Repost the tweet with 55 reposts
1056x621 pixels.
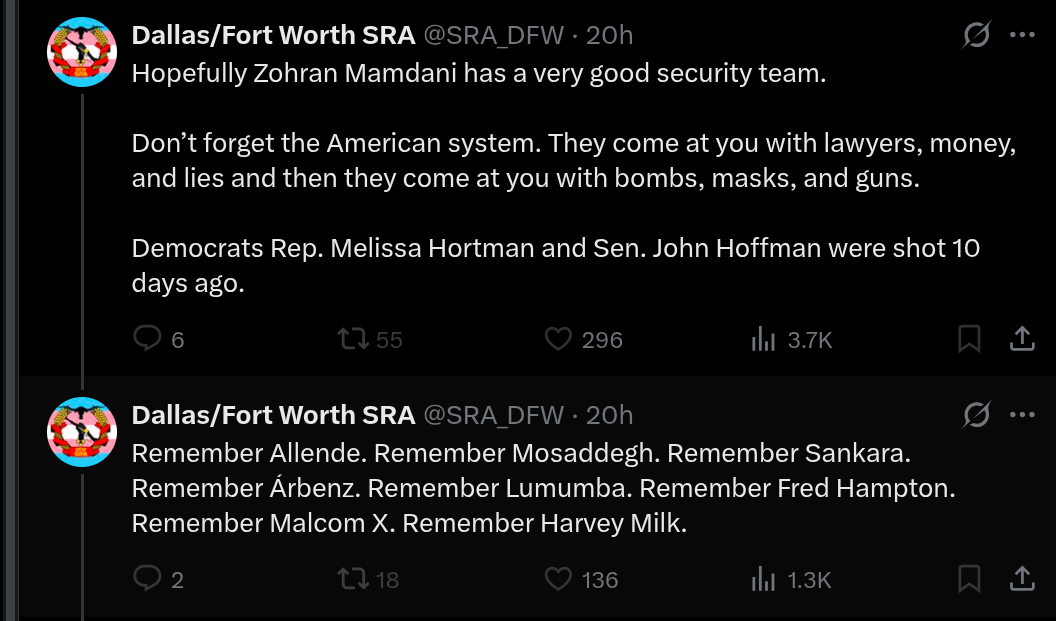353,340
